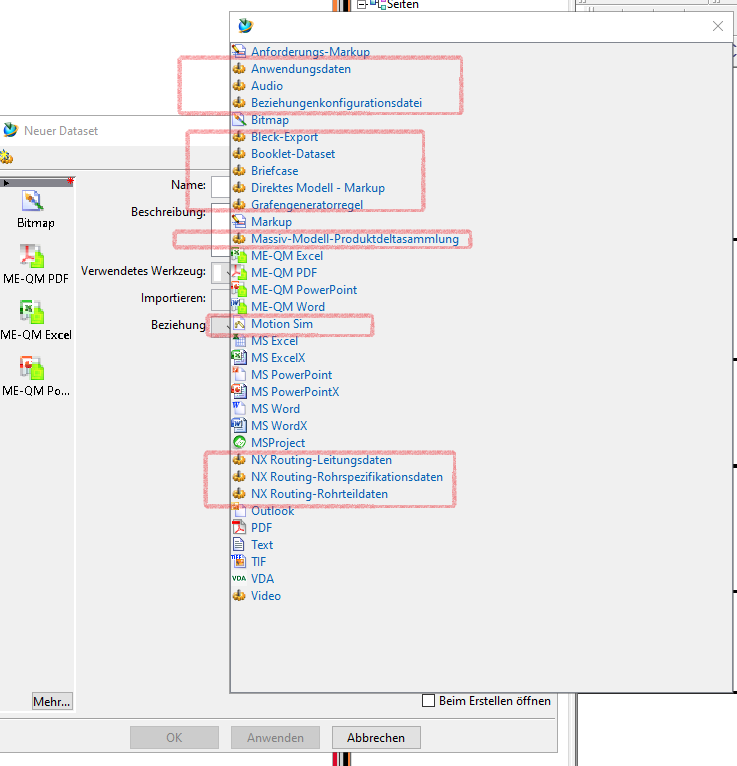This screenshot has width=737, height=766.
Task: Click the MS WordX icon
Action: 239,426
